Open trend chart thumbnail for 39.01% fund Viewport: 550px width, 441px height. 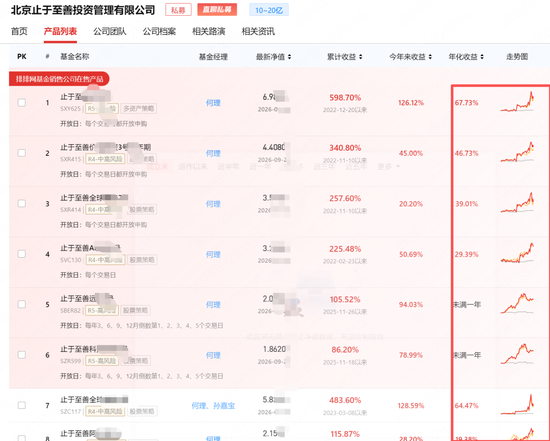517,203
